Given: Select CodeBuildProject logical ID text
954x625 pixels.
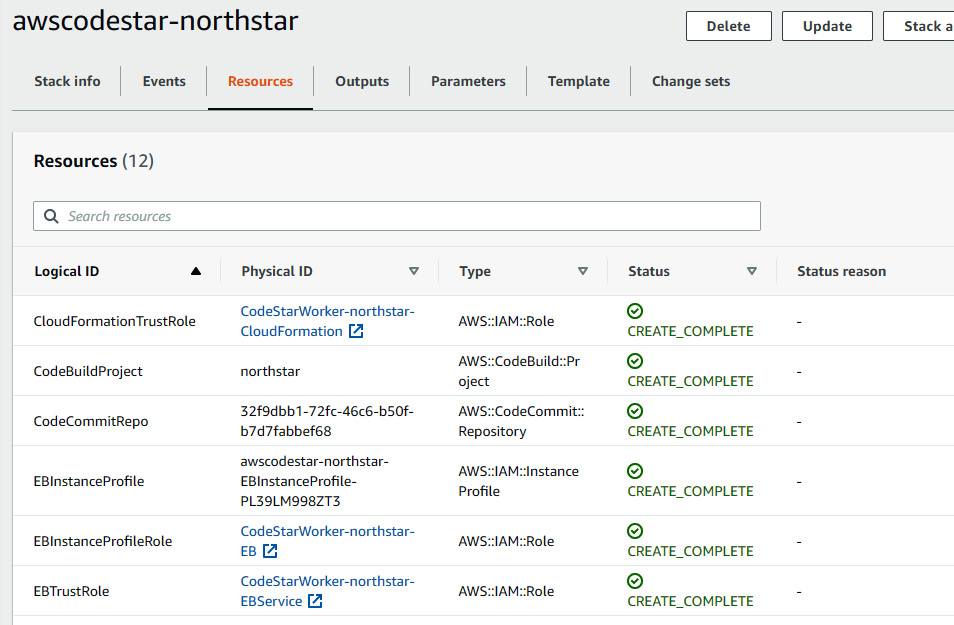Looking at the screenshot, I should point(88,371).
